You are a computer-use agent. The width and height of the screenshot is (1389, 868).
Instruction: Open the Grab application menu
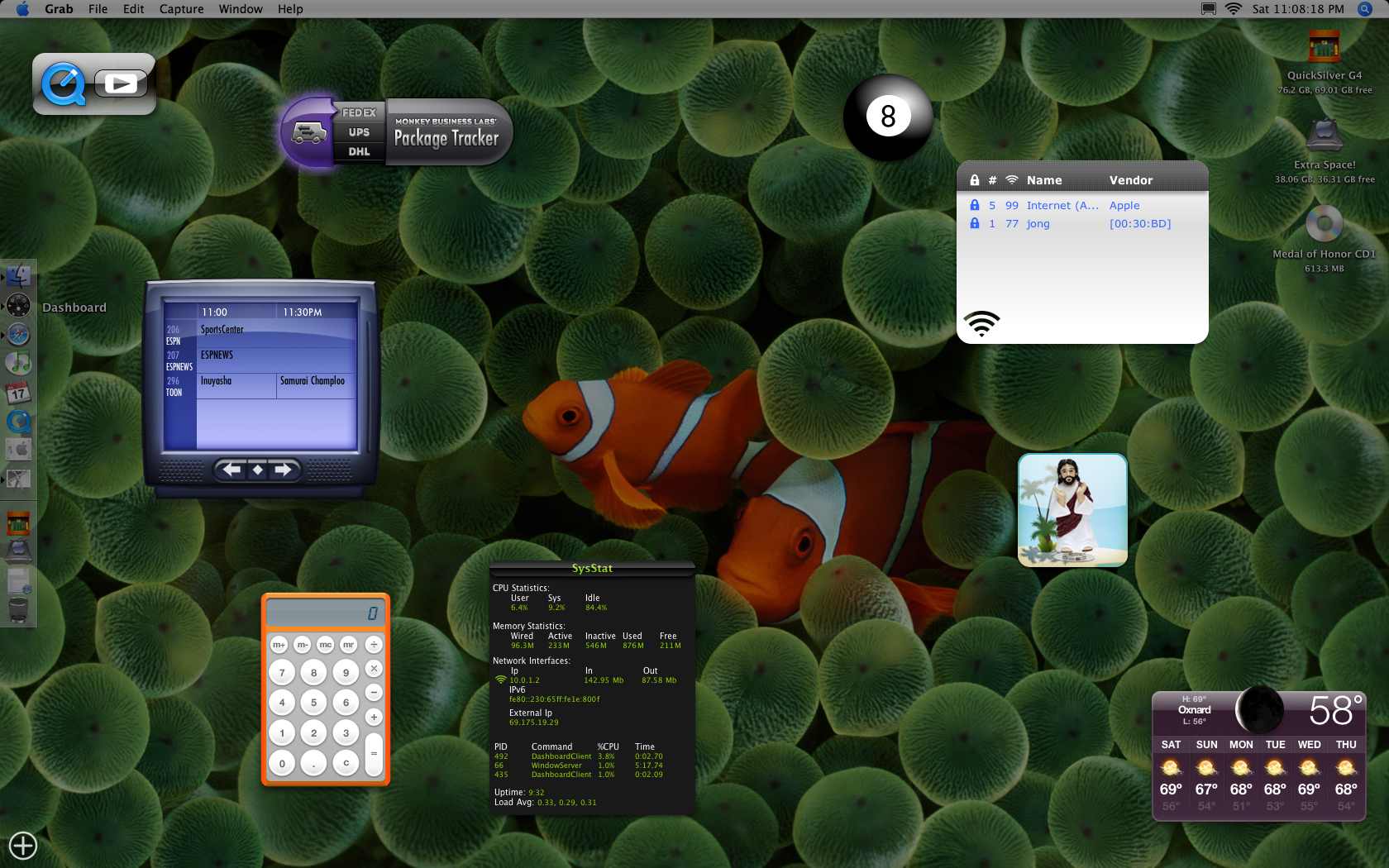pyautogui.click(x=59, y=9)
